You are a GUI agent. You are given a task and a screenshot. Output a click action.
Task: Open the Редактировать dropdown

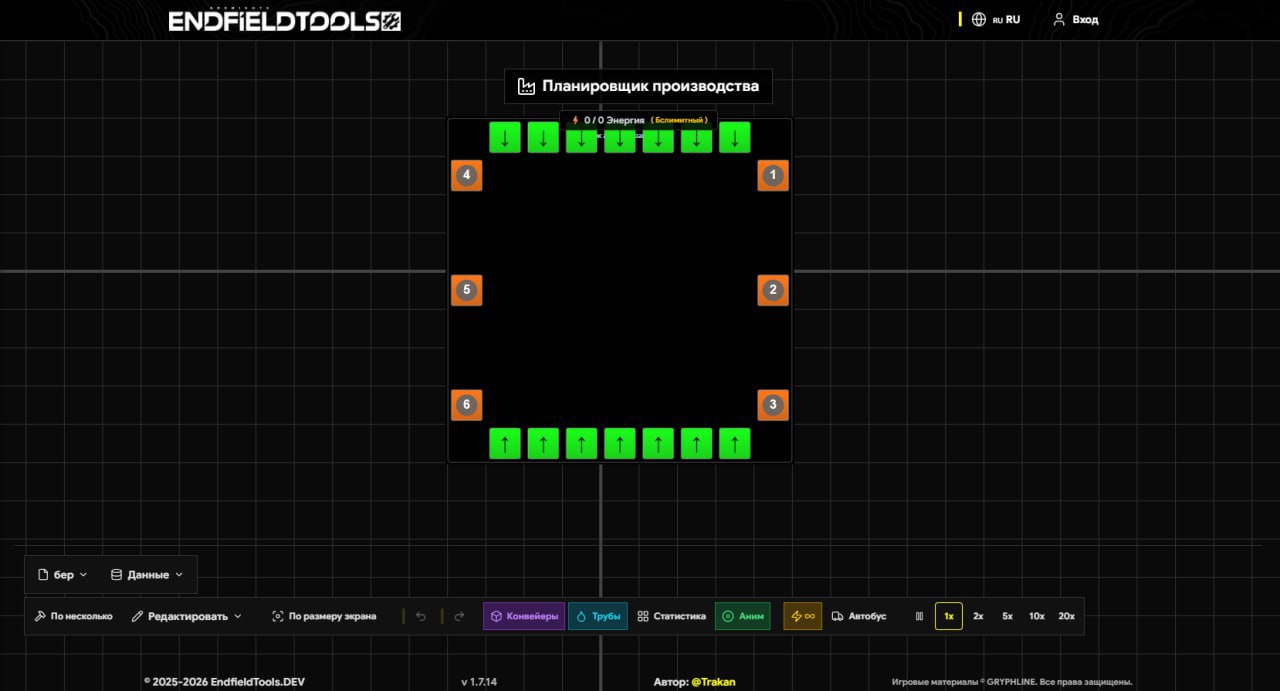tap(187, 616)
